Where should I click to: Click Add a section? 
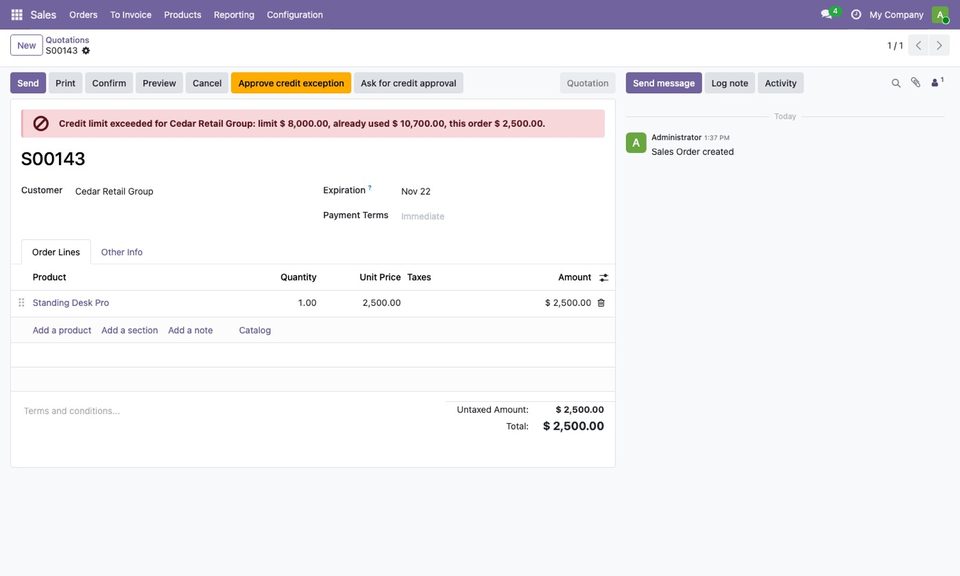tap(130, 330)
